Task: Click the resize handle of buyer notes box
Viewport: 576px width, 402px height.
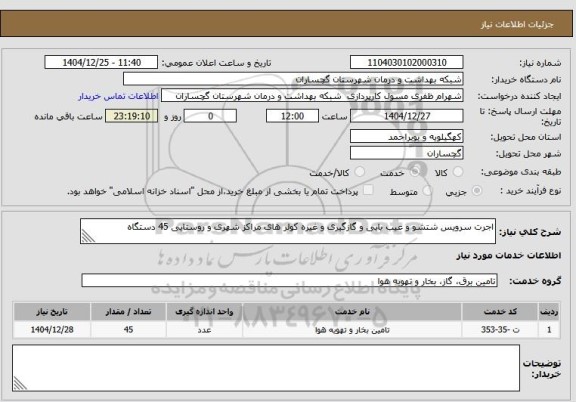Action: [20, 384]
